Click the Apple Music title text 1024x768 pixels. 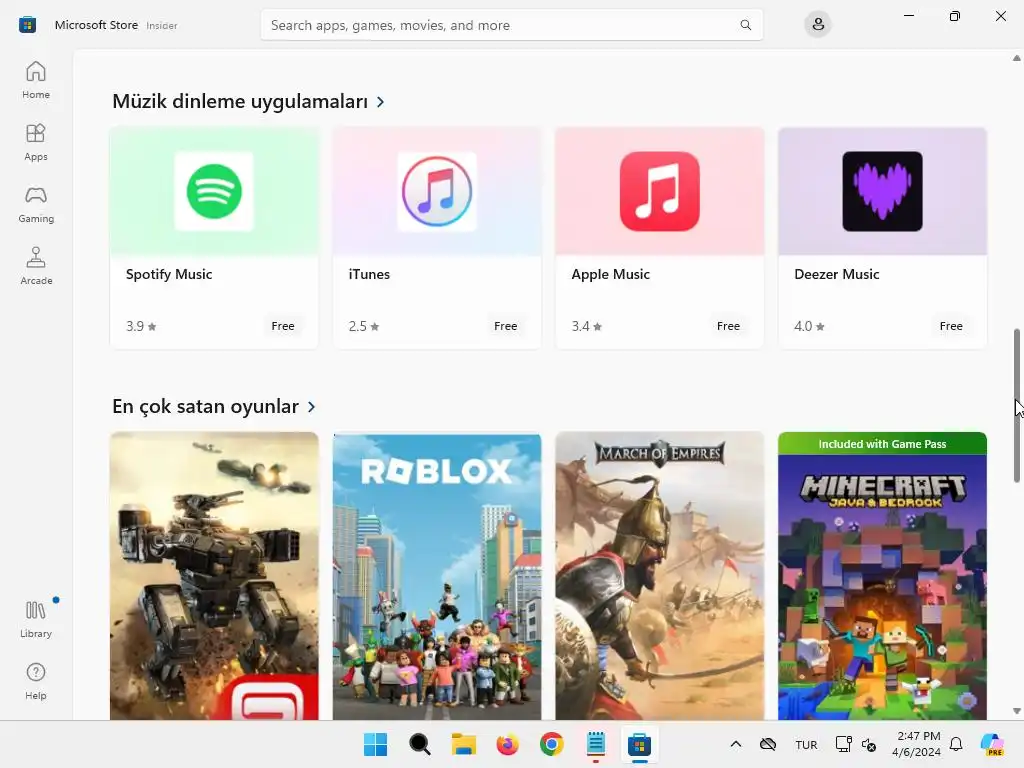[x=611, y=274]
